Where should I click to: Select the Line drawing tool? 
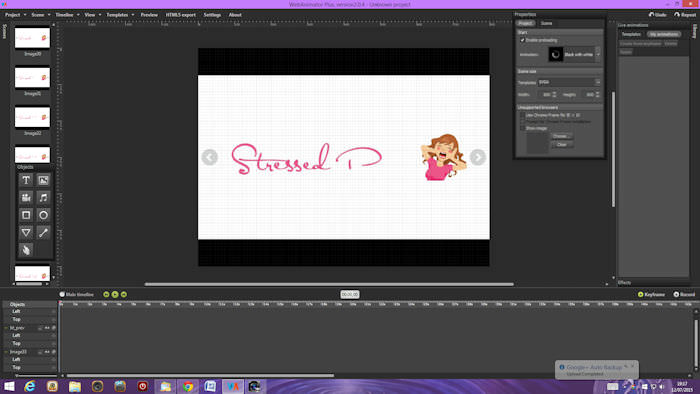click(x=43, y=232)
